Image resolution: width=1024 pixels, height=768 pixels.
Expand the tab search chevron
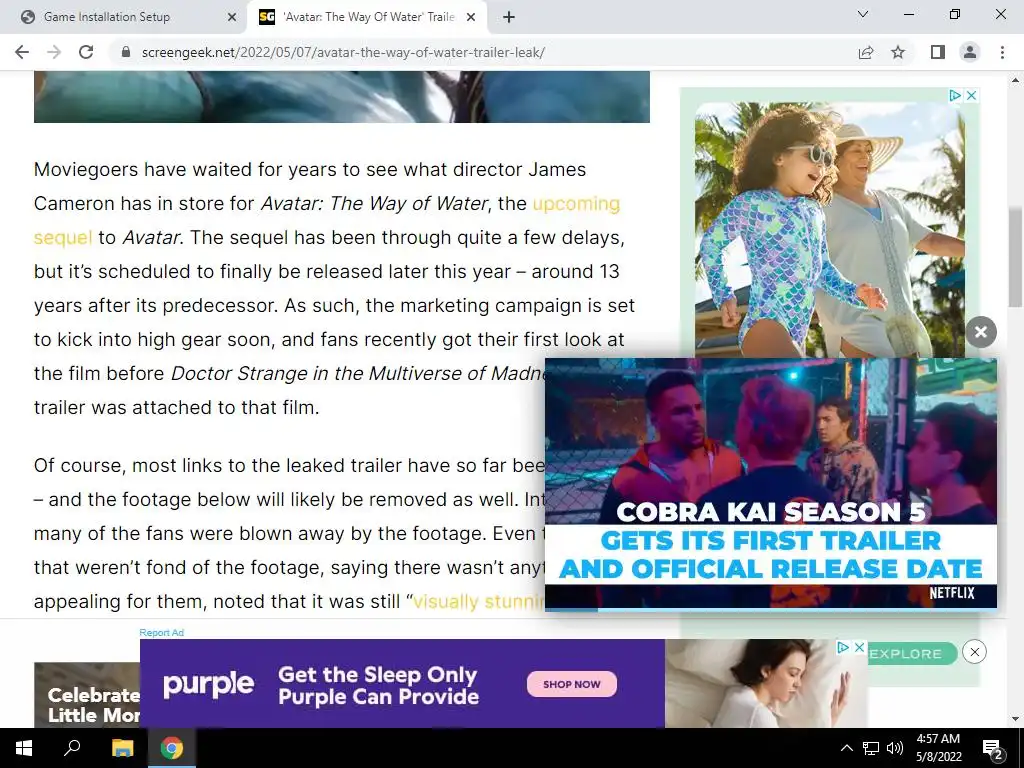click(863, 14)
